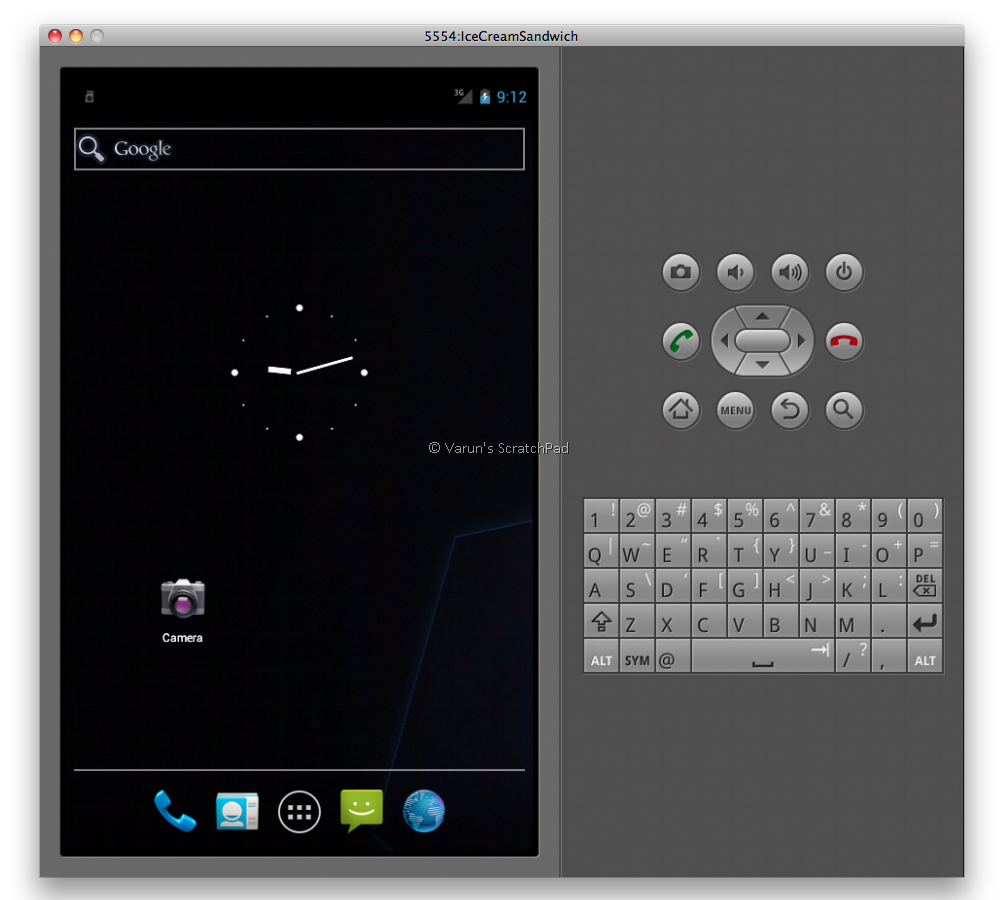This screenshot has height=900, width=1004.
Task: Open the all apps drawer
Action: (x=299, y=812)
